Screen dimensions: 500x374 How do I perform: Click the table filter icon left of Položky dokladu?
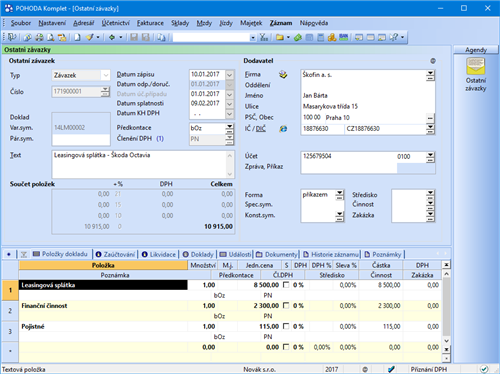(x=24, y=255)
